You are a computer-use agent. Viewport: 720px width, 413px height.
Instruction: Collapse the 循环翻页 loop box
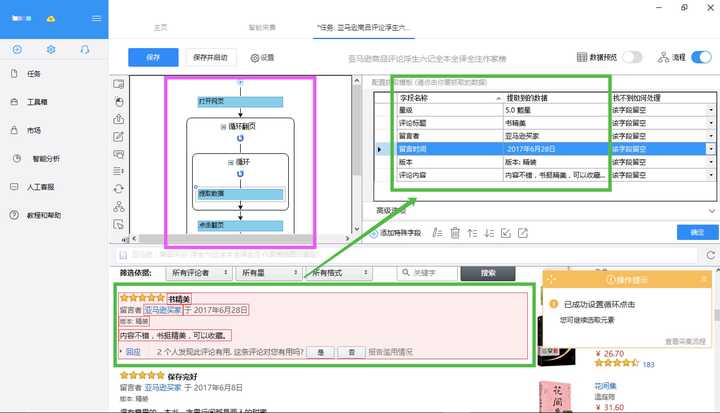(223, 126)
